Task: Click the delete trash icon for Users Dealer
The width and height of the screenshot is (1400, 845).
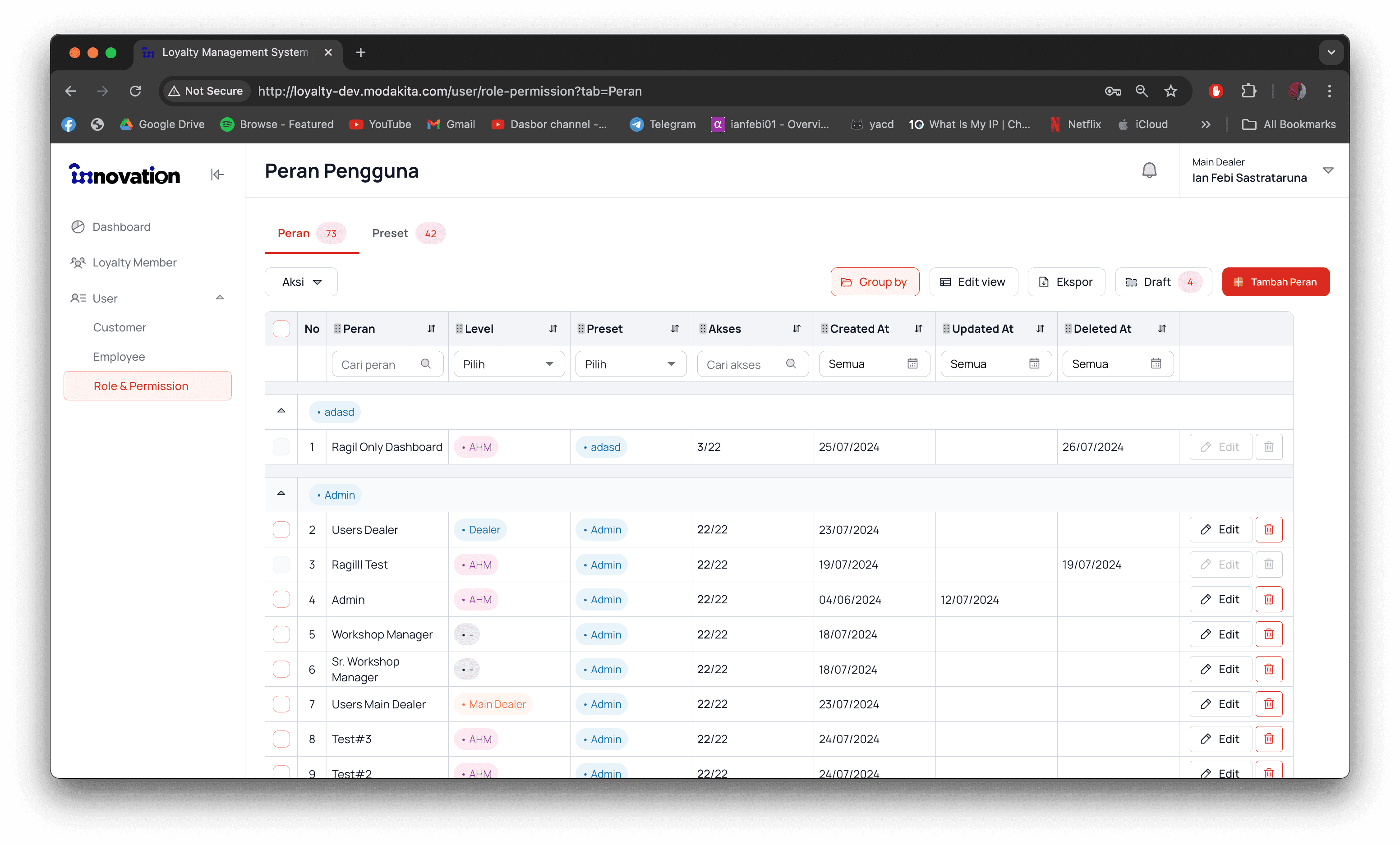Action: click(x=1268, y=529)
